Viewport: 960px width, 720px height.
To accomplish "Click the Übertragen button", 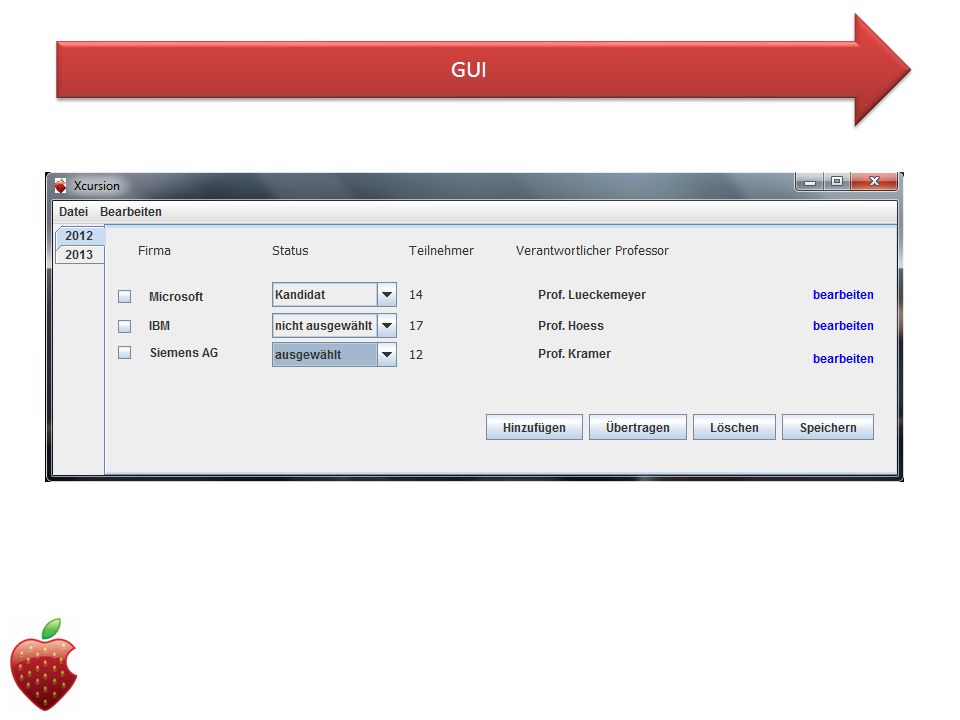I will coord(637,427).
